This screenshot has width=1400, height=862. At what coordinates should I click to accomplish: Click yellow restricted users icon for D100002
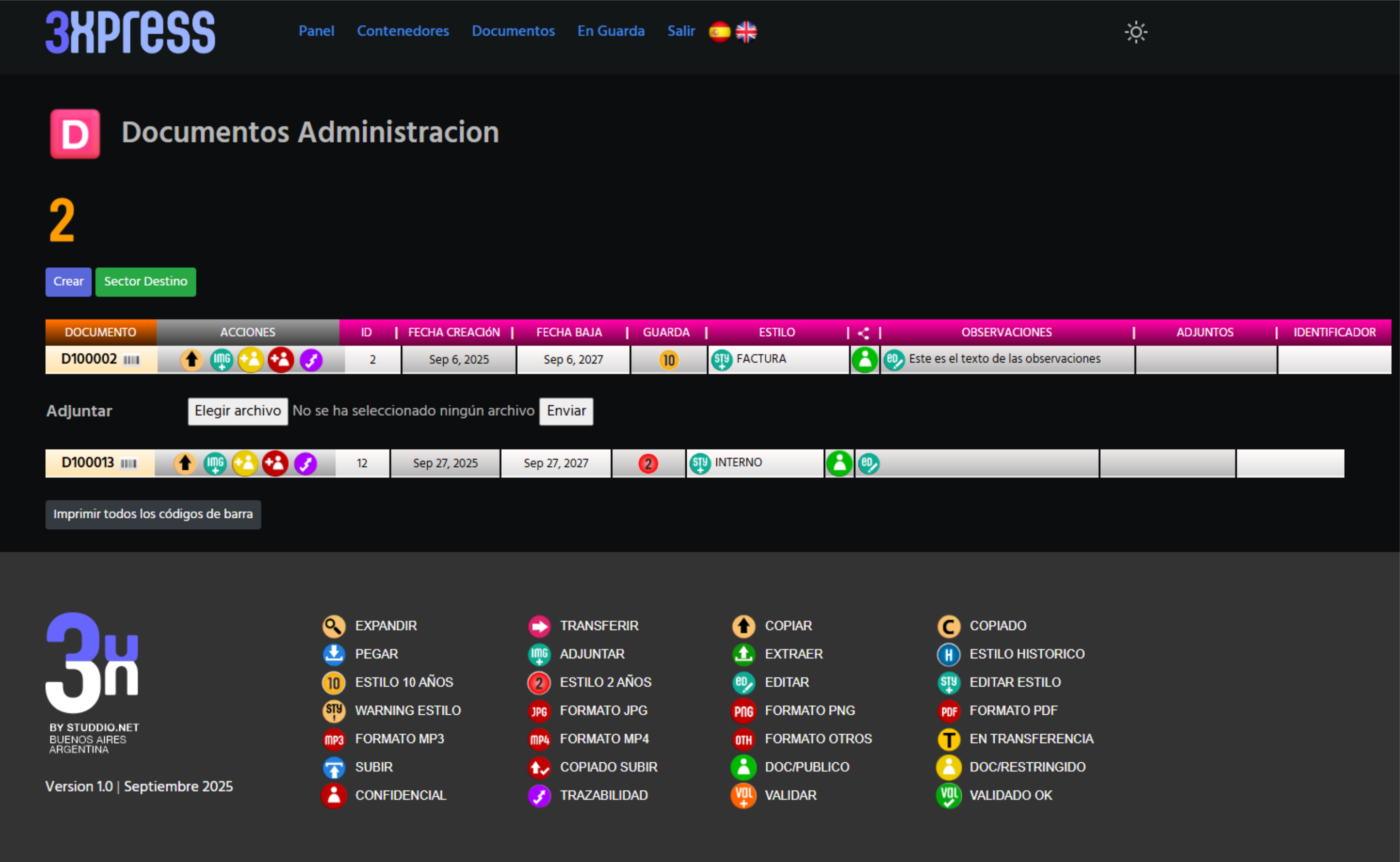click(251, 360)
